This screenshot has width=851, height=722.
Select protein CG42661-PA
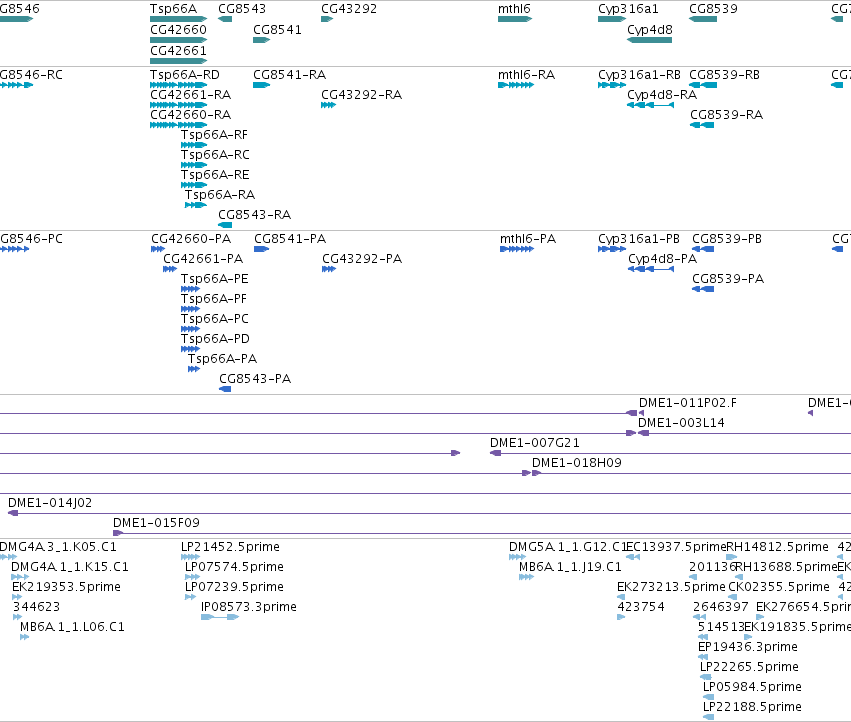tap(170, 269)
